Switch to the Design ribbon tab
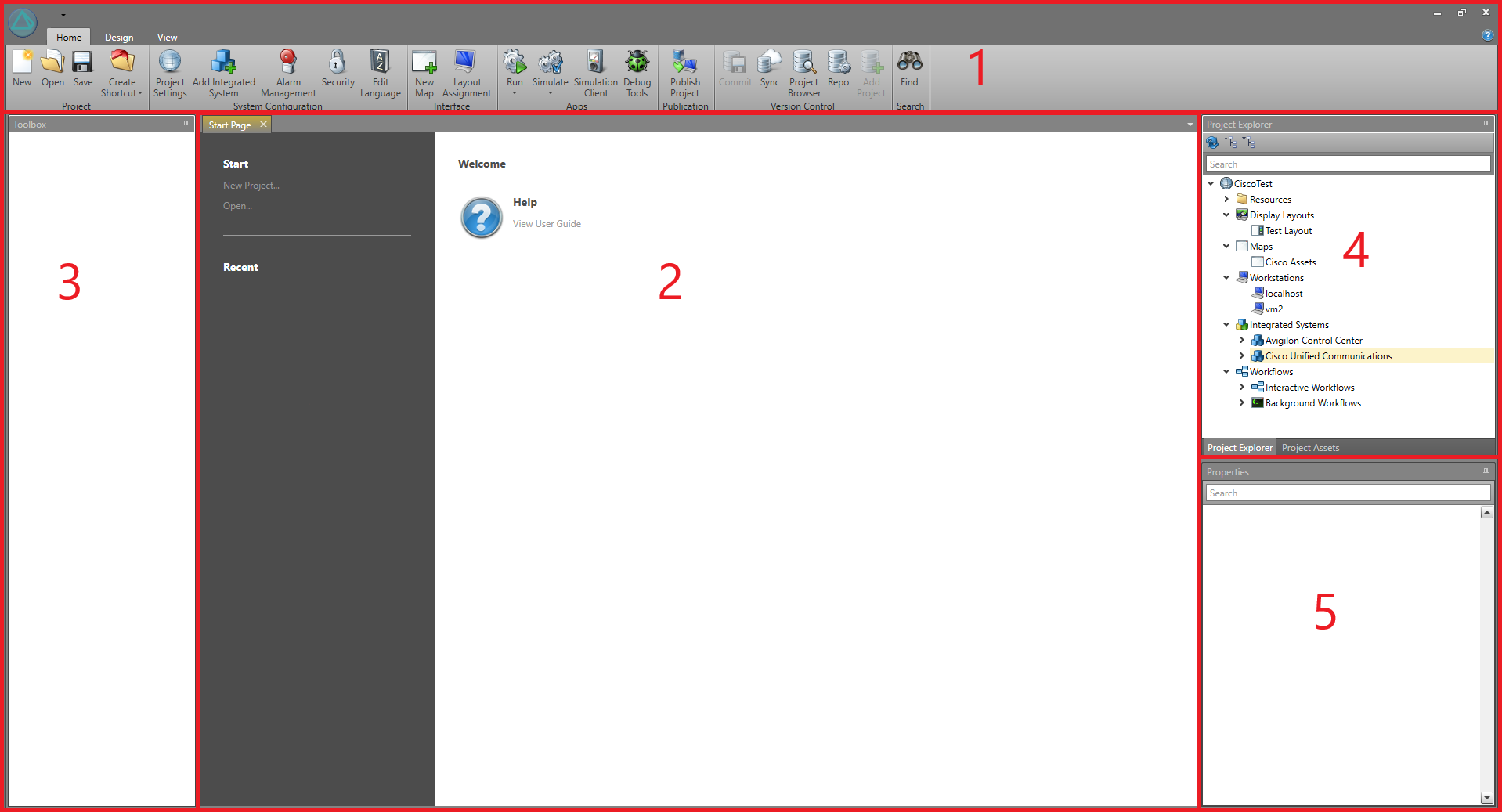Image resolution: width=1502 pixels, height=812 pixels. pos(119,38)
